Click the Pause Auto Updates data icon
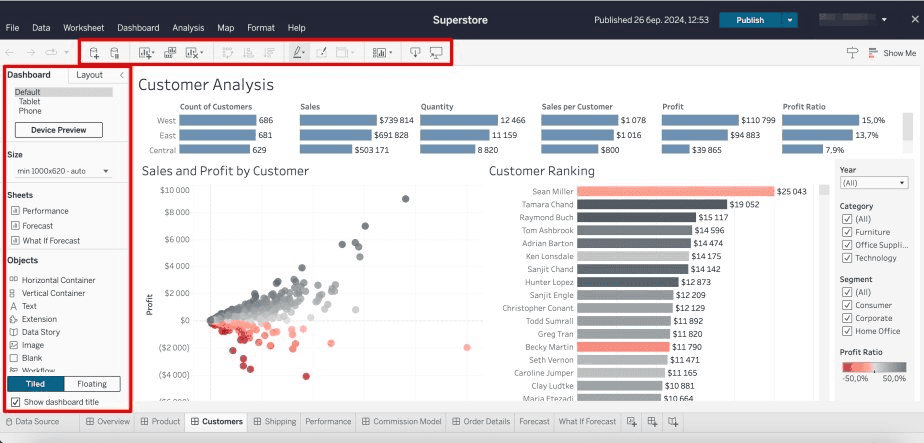The image size is (924, 443). pyautogui.click(x=115, y=52)
